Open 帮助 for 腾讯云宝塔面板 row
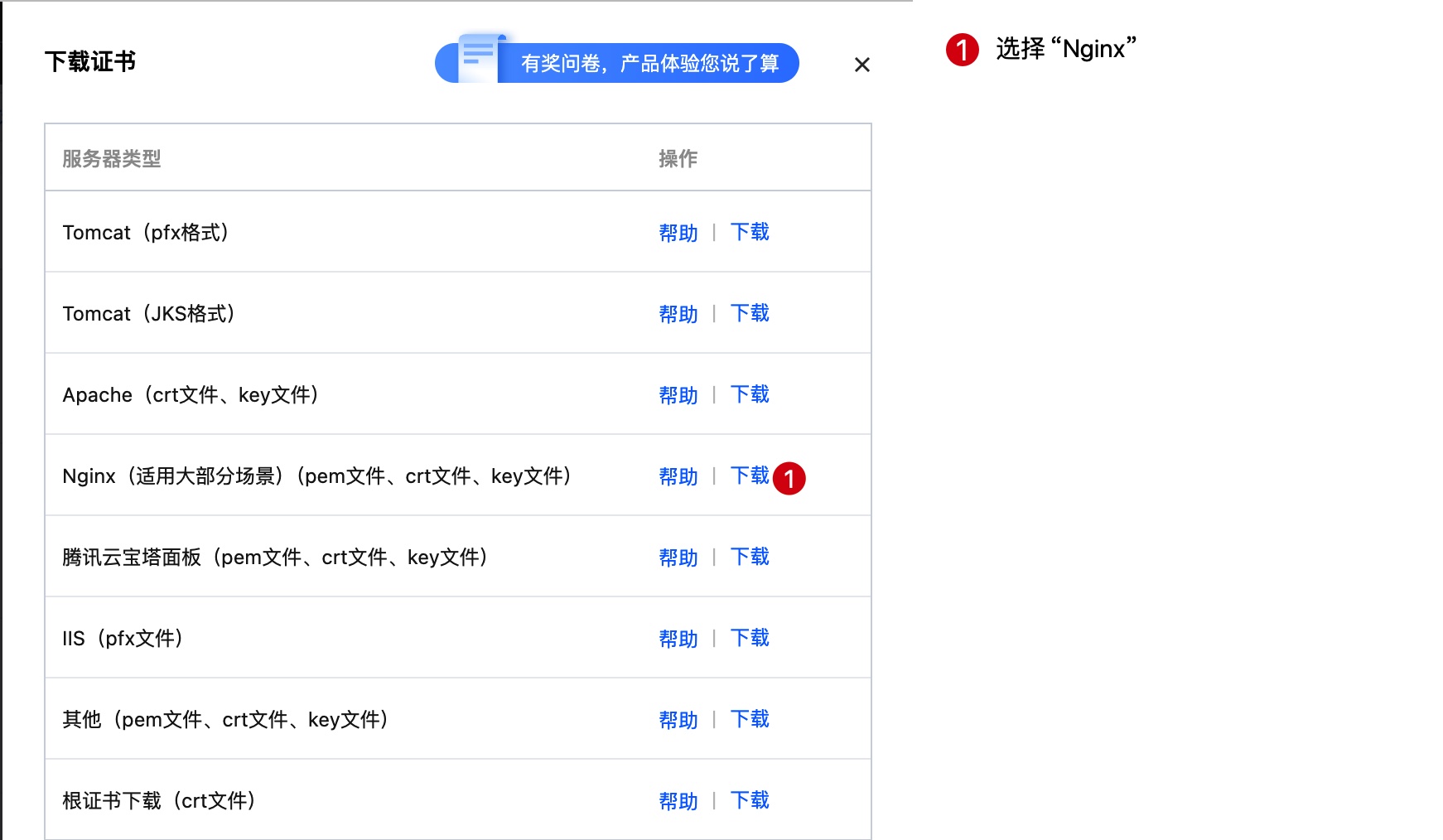The height and width of the screenshot is (840, 1443). tap(678, 558)
